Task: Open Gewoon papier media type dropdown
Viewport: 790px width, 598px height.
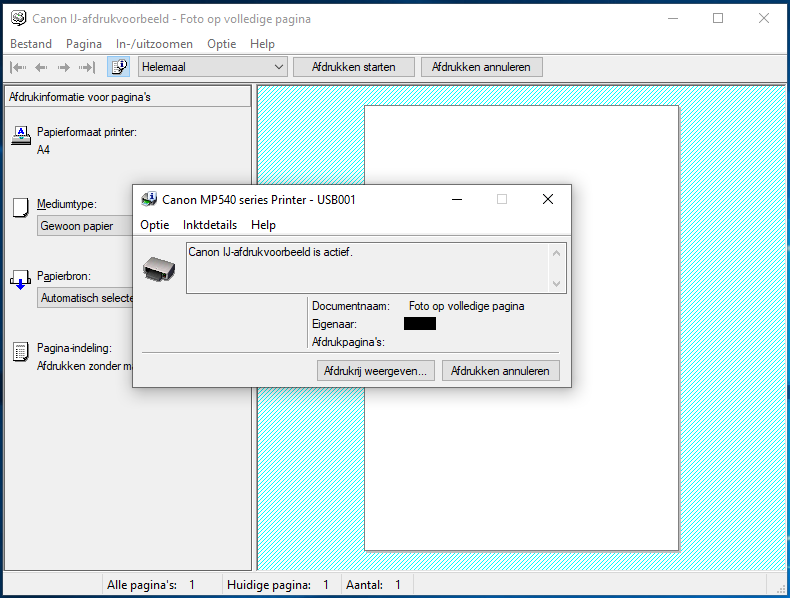Action: tap(85, 226)
